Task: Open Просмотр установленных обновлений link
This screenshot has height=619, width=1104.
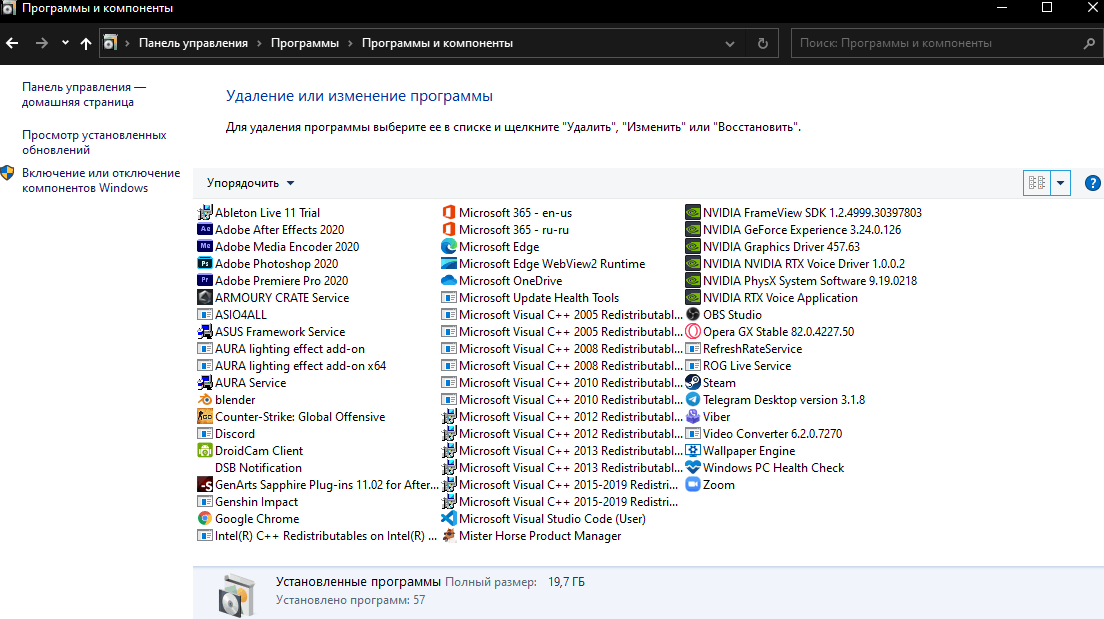Action: point(94,142)
